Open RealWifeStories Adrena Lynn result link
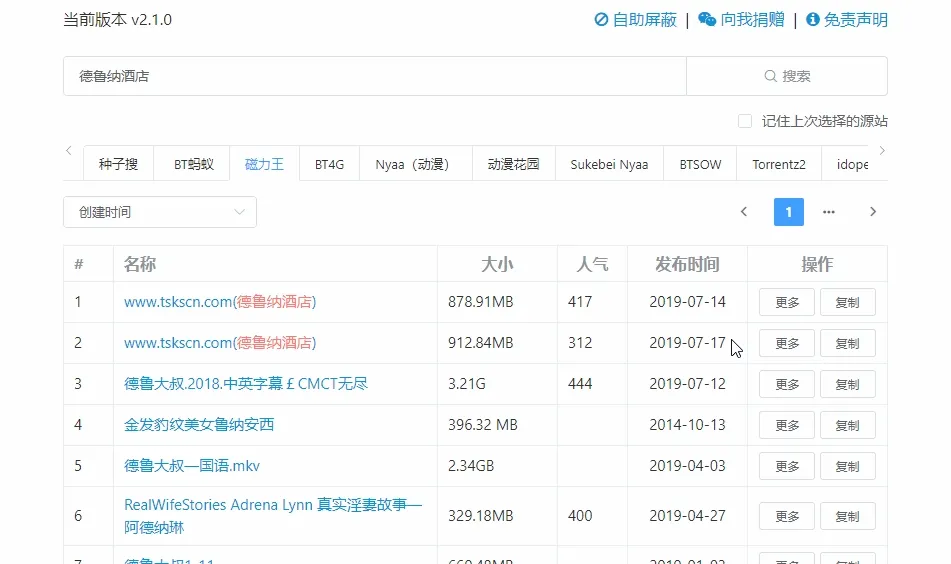The image size is (951, 564). [x=273, y=516]
